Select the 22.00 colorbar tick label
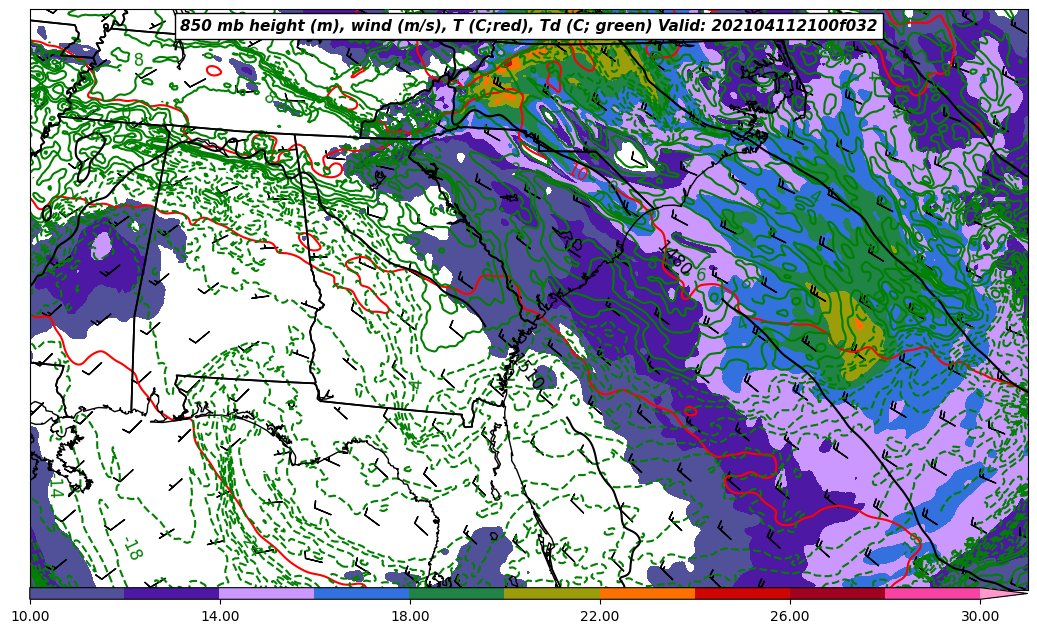Screen dimensions: 1037x633 click(x=600, y=616)
